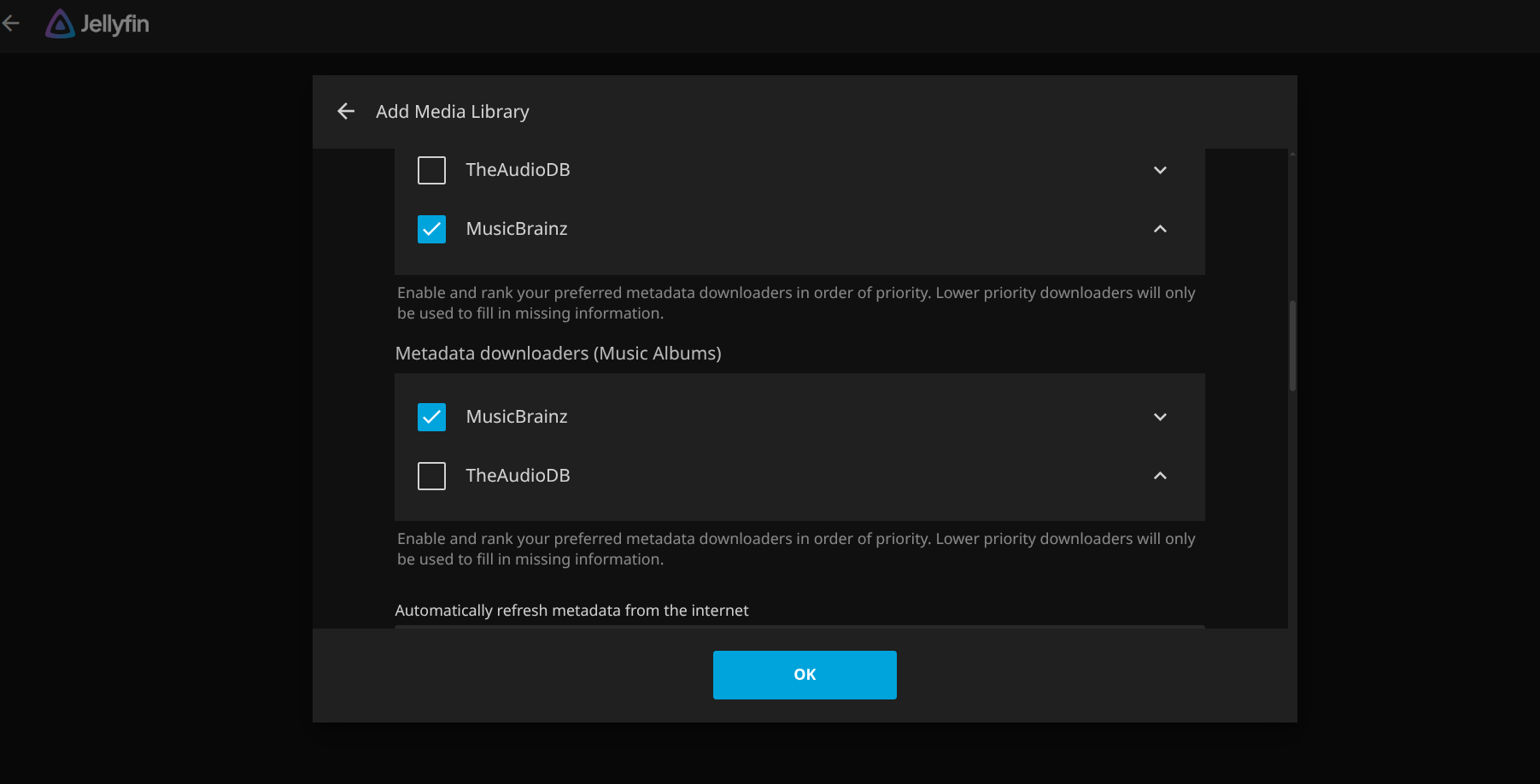Move TheAudioDB up in Music Albums downloaders
This screenshot has width=1540, height=784.
click(x=1160, y=476)
